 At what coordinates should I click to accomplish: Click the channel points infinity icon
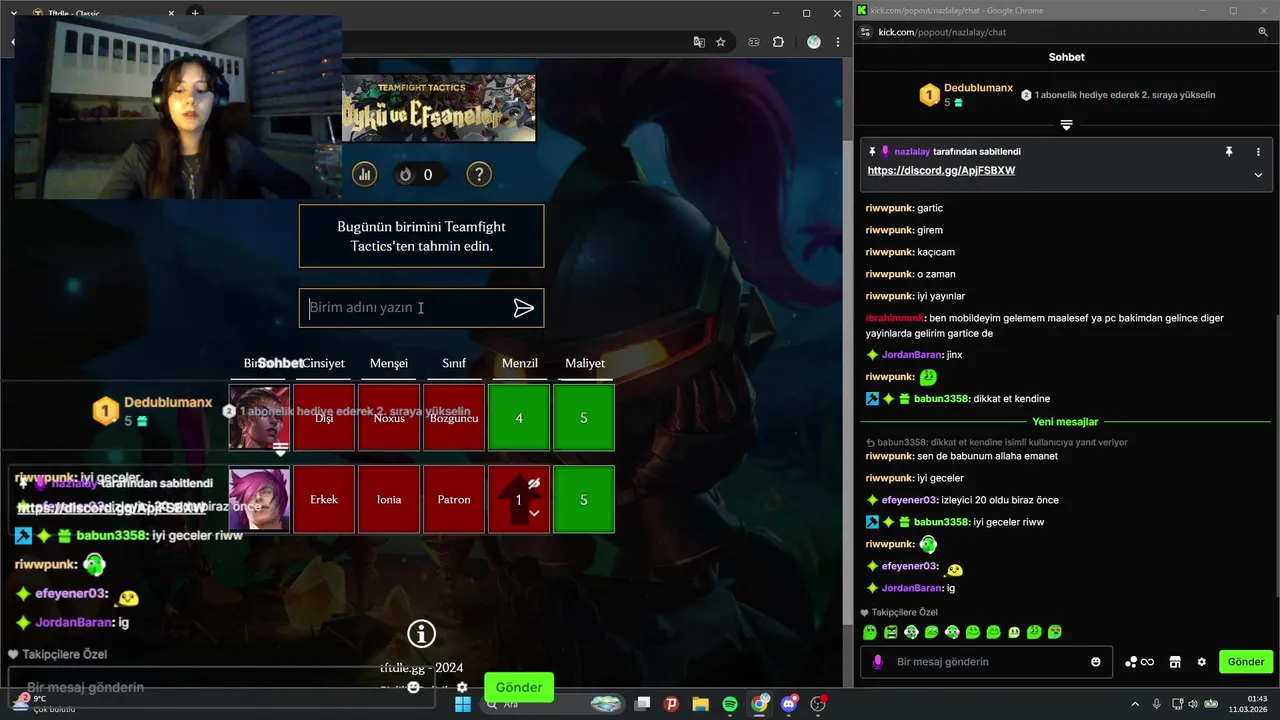(x=1139, y=662)
